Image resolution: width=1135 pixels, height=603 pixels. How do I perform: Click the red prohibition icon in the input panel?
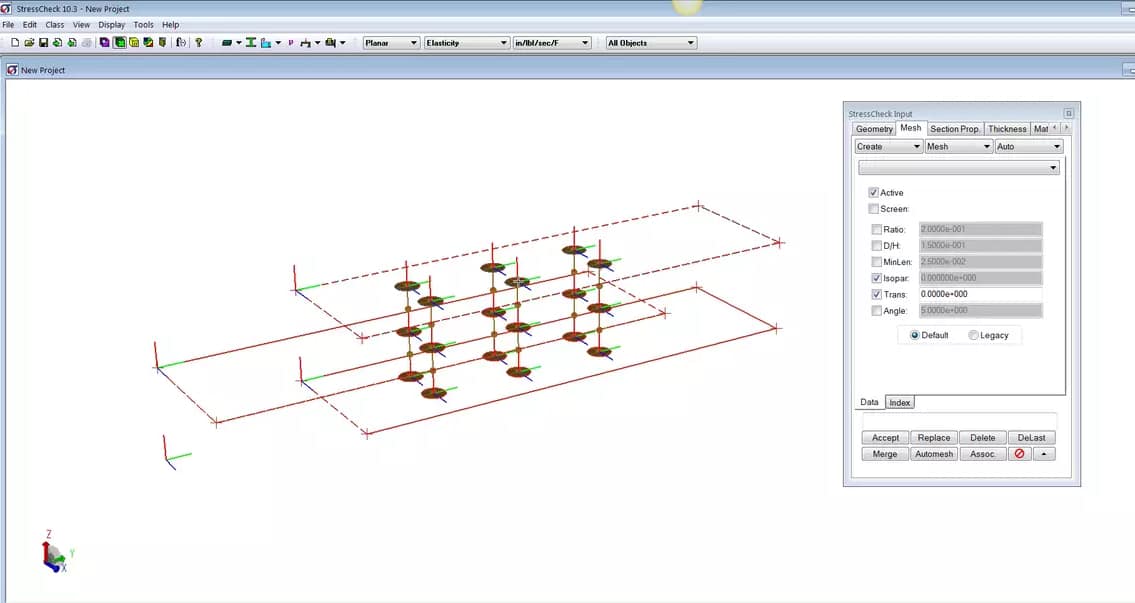(1019, 453)
